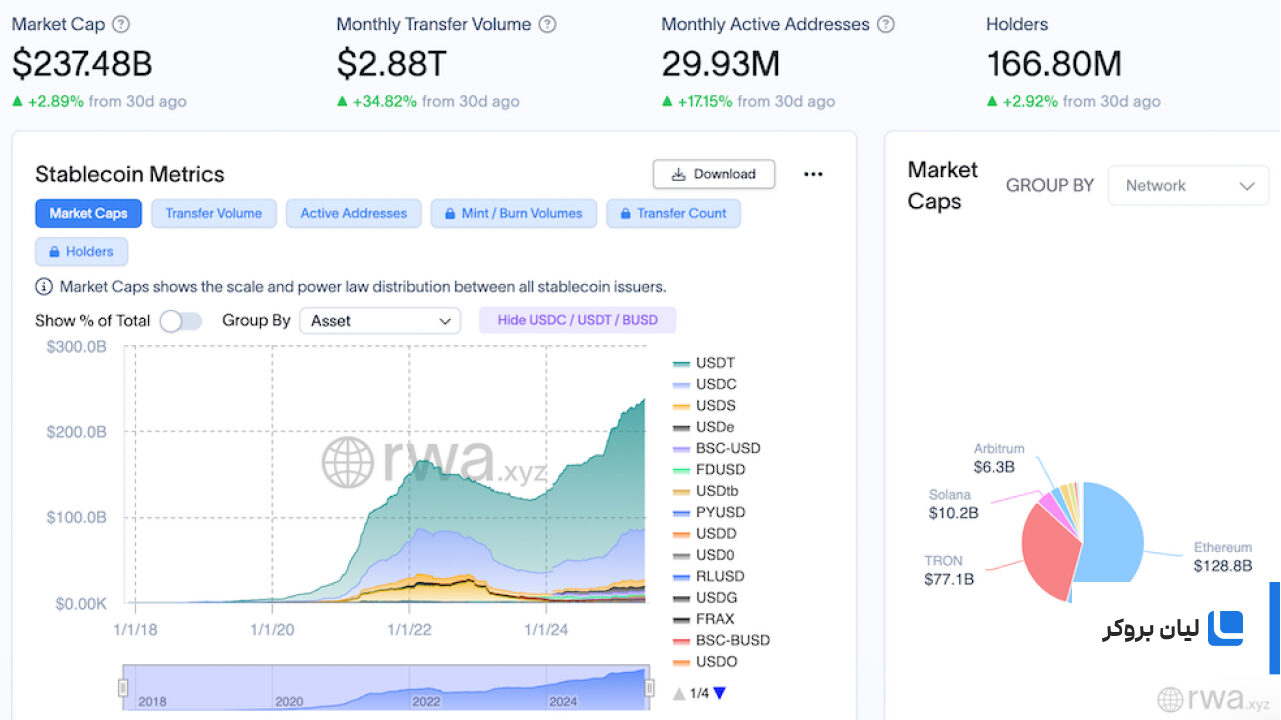Click the info icon beside the Market Caps description
Image resolution: width=1281 pixels, height=720 pixels.
(x=44, y=287)
